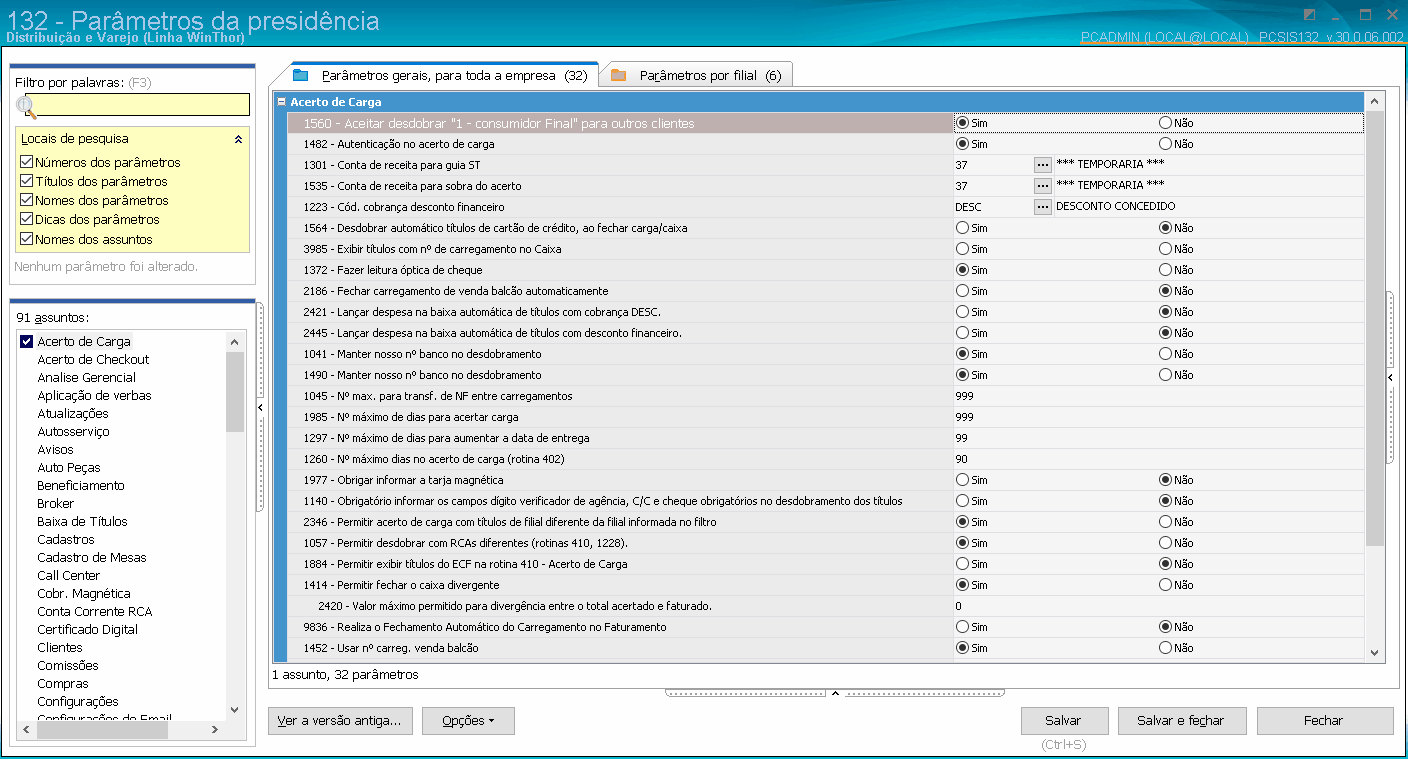Collapse the Locais de pesquisa panel
This screenshot has width=1408, height=759.
(238, 140)
